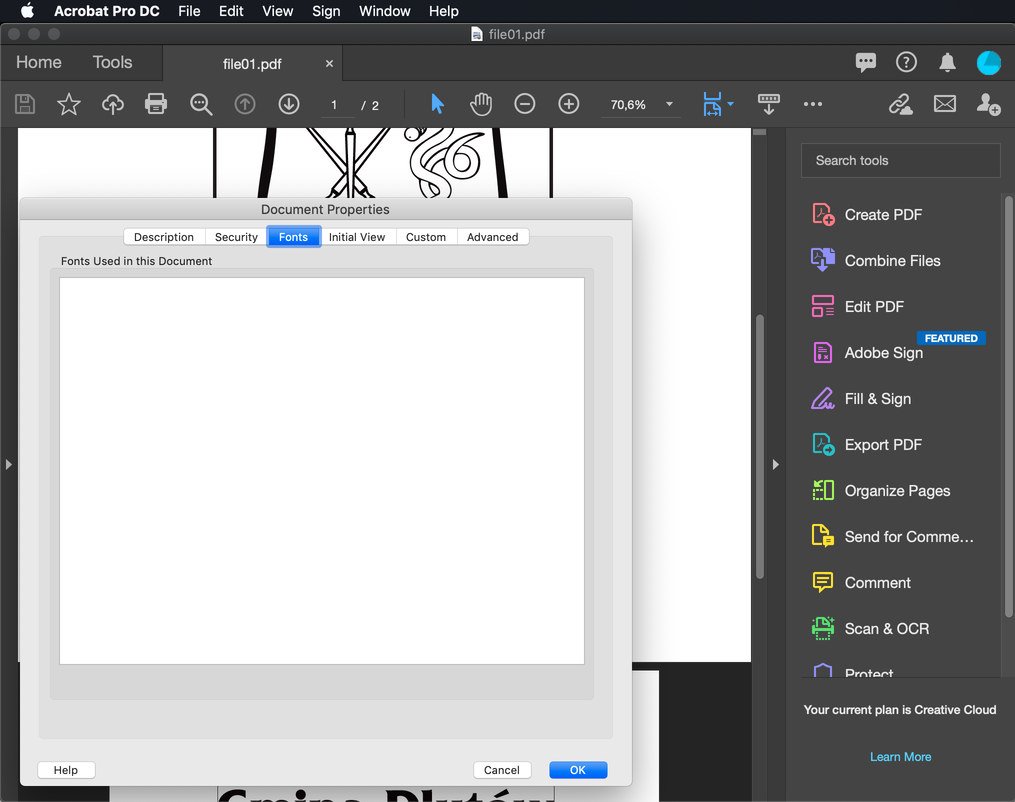Viewport: 1015px width, 802px height.
Task: Click the Print icon
Action: tap(156, 104)
